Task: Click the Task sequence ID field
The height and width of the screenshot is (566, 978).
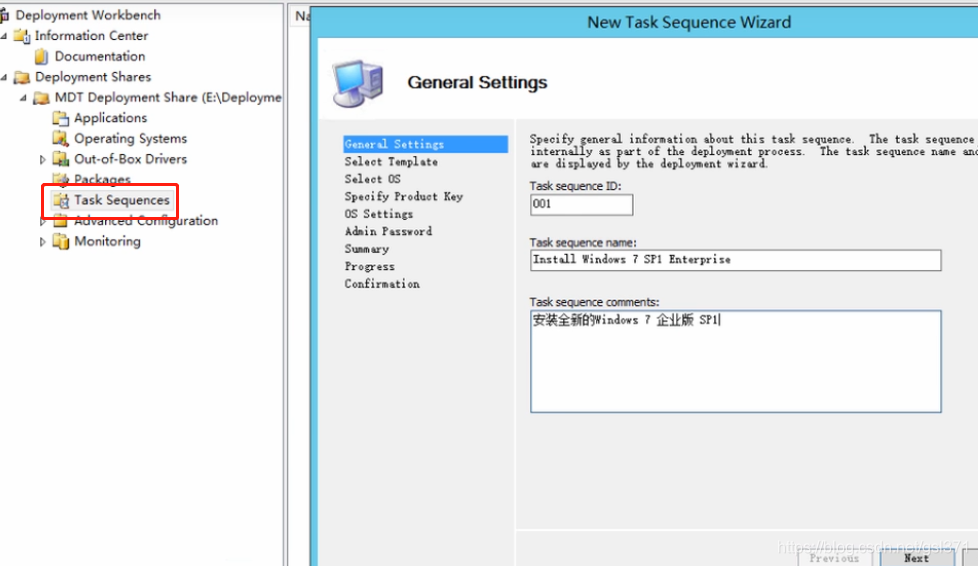Action: pos(581,205)
